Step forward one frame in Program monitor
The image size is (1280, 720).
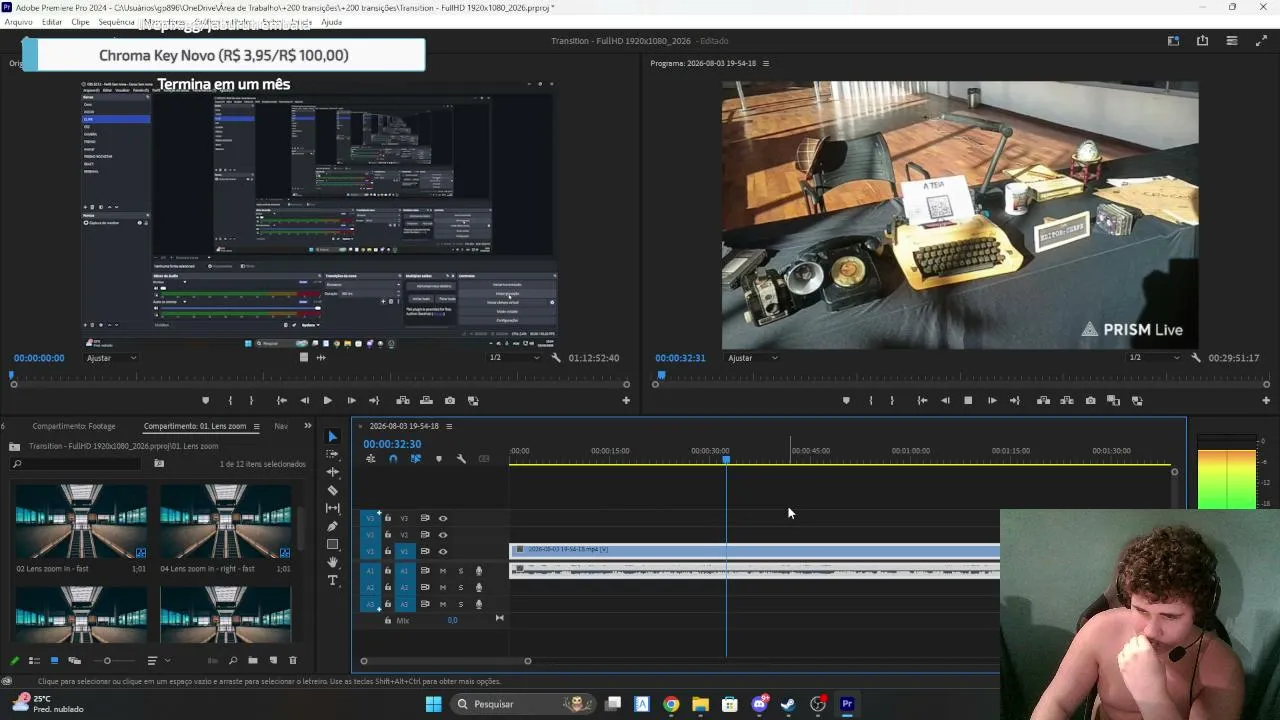pos(992,400)
